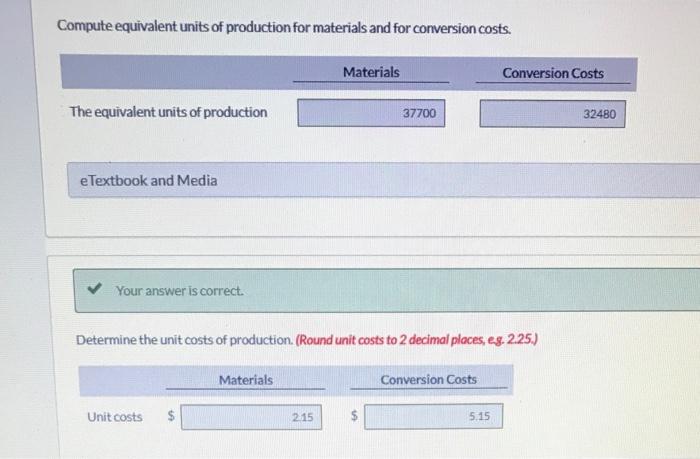Click the Materials equivalent units field showing 37700
This screenshot has width=700, height=459.
[x=371, y=113]
